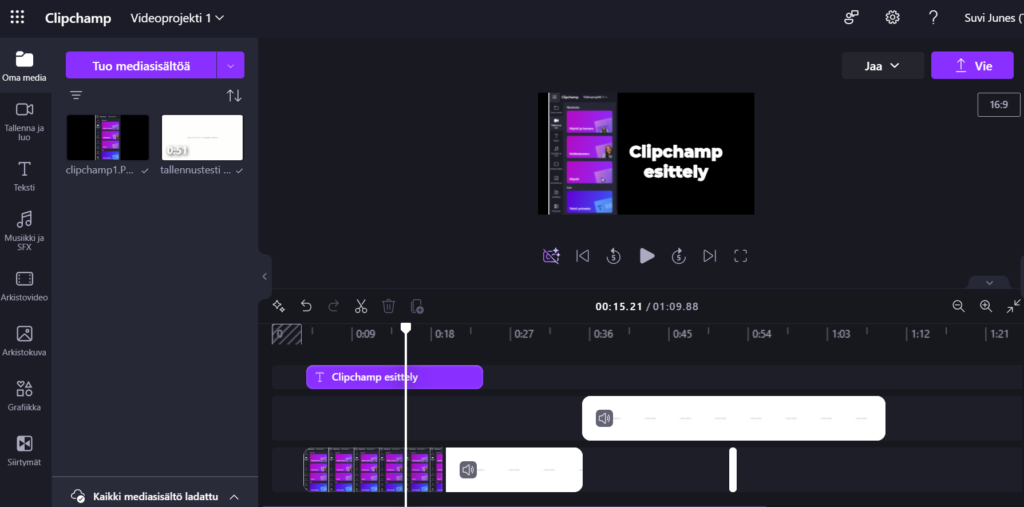Click the sort media arrows icon
This screenshot has height=507, width=1024.
coord(234,96)
